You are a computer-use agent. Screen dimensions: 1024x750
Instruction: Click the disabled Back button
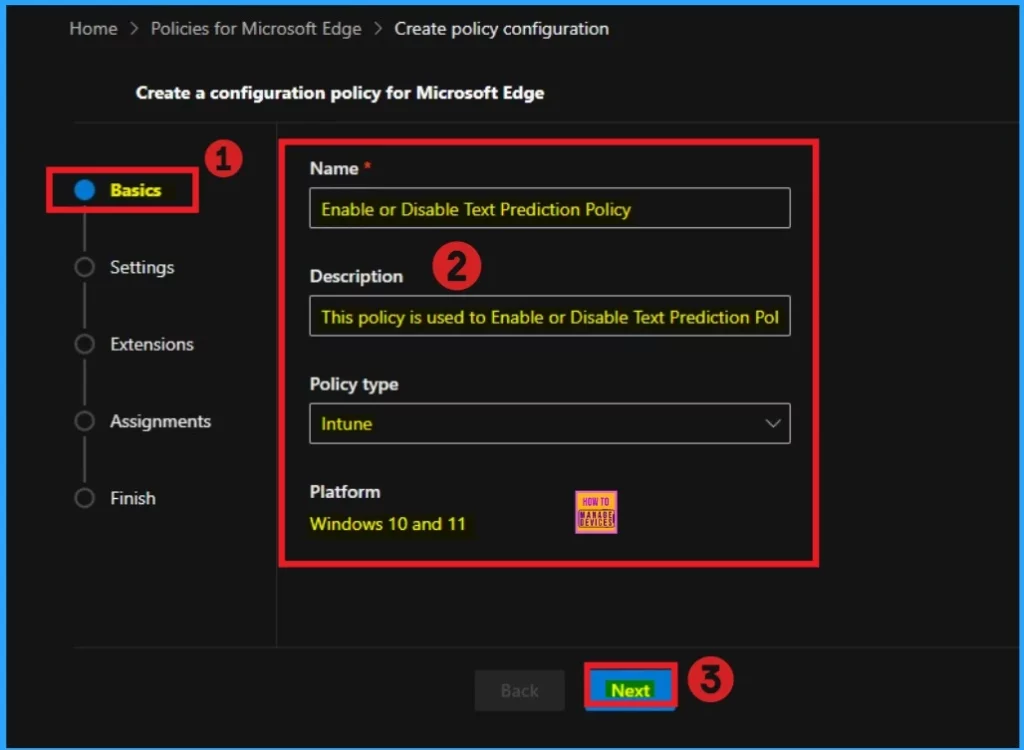coord(519,691)
